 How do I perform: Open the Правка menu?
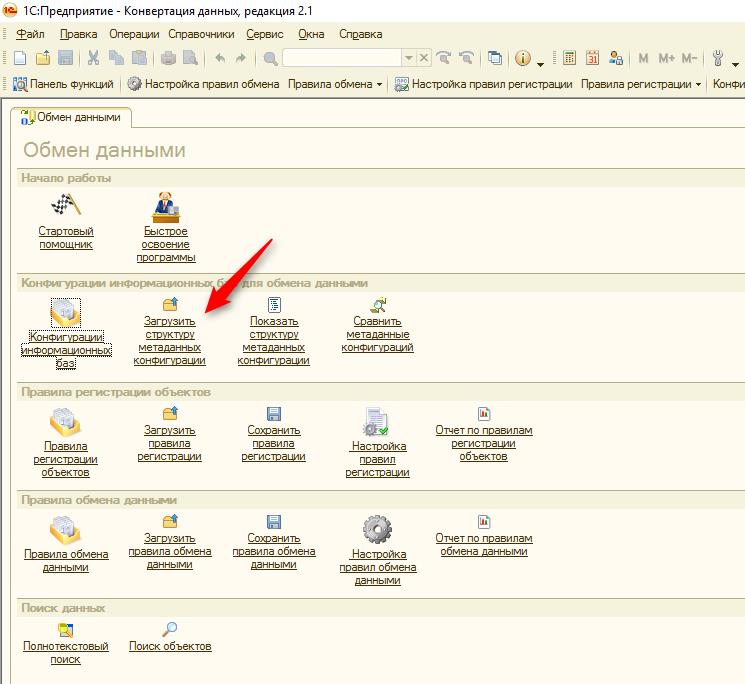coord(78,34)
